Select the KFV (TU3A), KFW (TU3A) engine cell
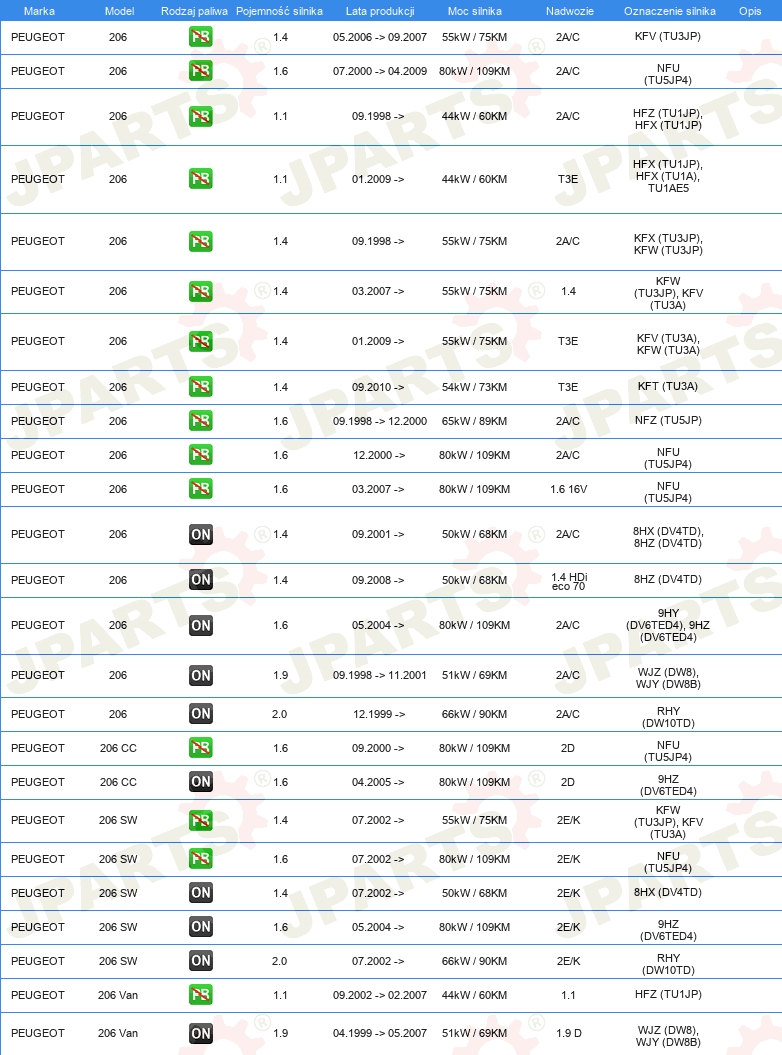Image resolution: width=782 pixels, height=1055 pixels. (x=668, y=344)
